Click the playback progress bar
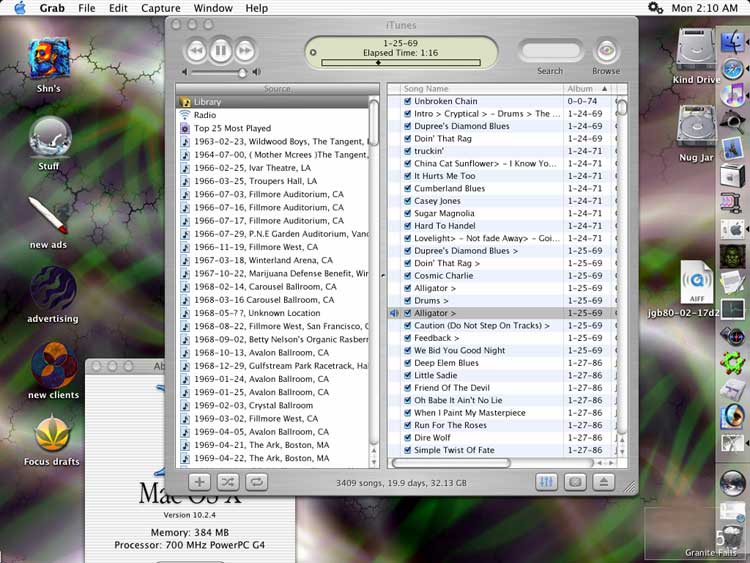Image resolution: width=750 pixels, height=563 pixels. click(401, 63)
